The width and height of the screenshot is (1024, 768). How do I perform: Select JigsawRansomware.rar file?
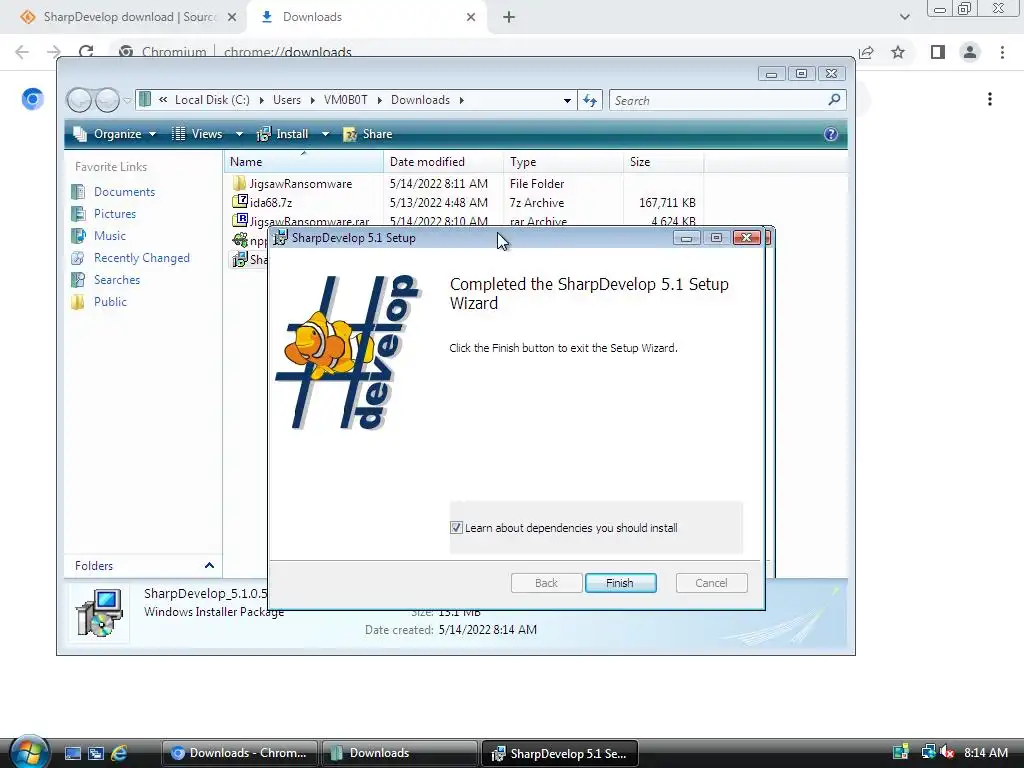[x=309, y=221]
